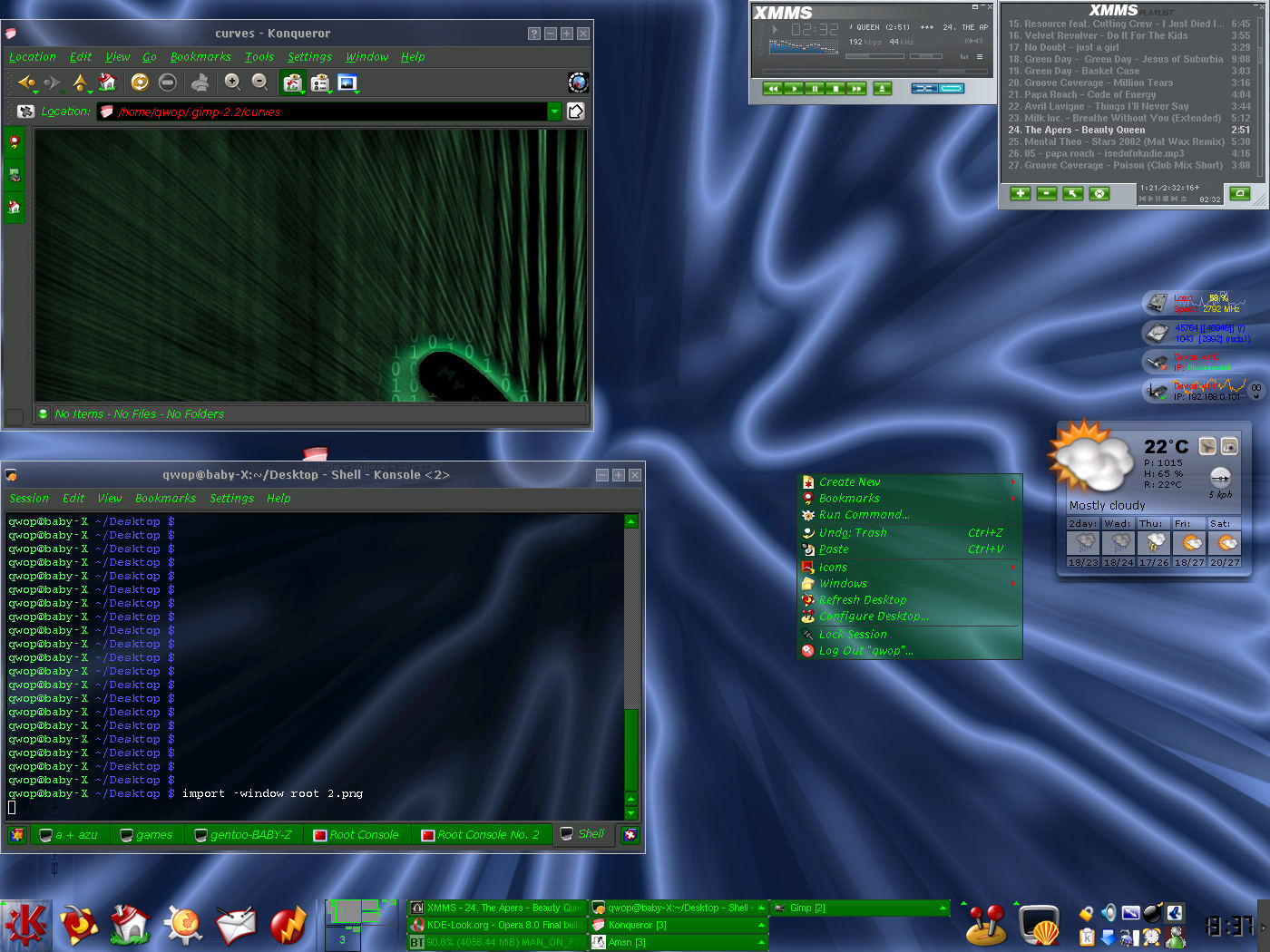This screenshot has height=952, width=1270.
Task: Choose Lock Session in desktop menu
Action: tap(910, 635)
